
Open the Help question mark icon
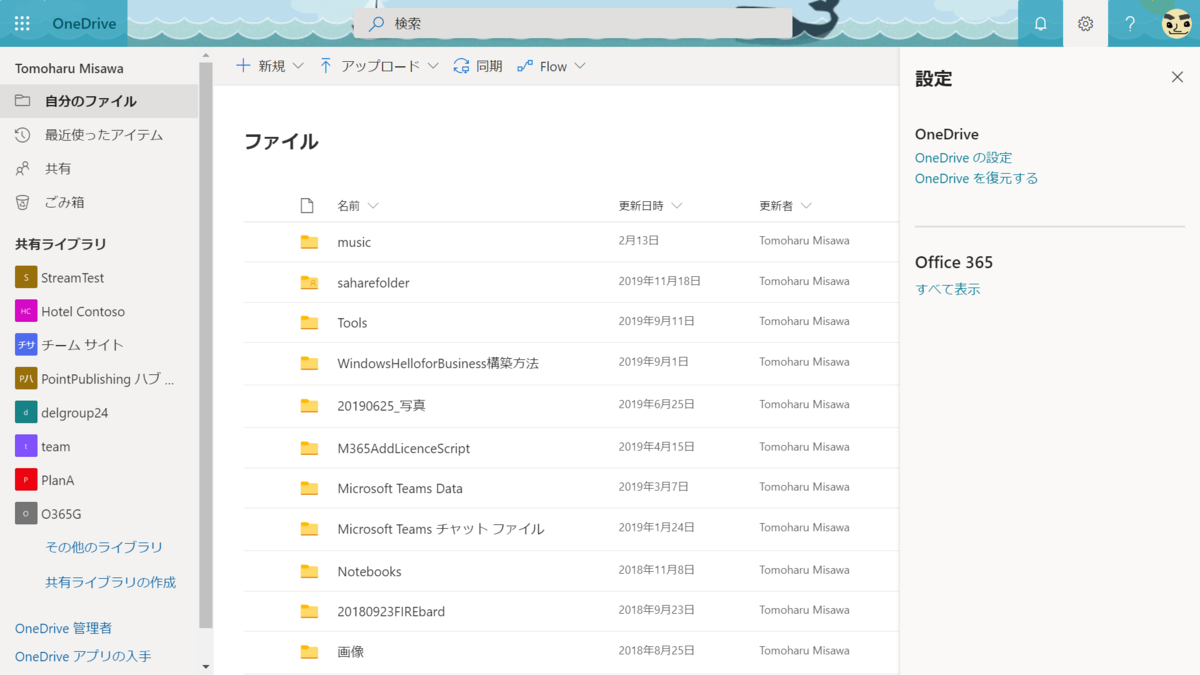pos(1129,22)
